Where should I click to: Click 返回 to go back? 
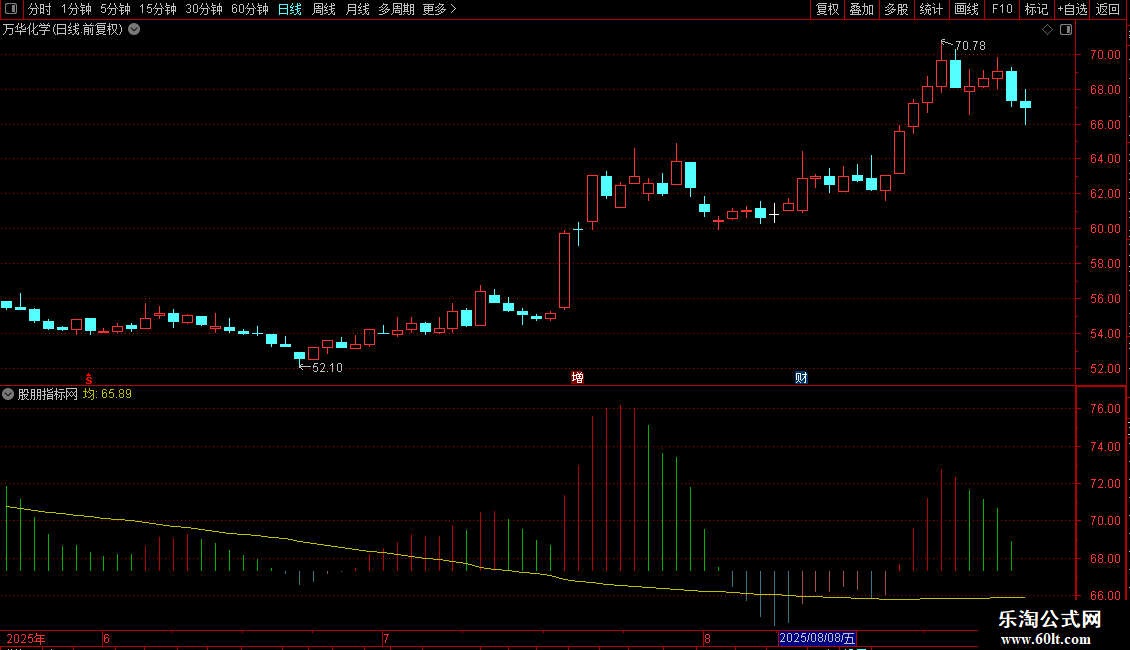pos(1108,9)
